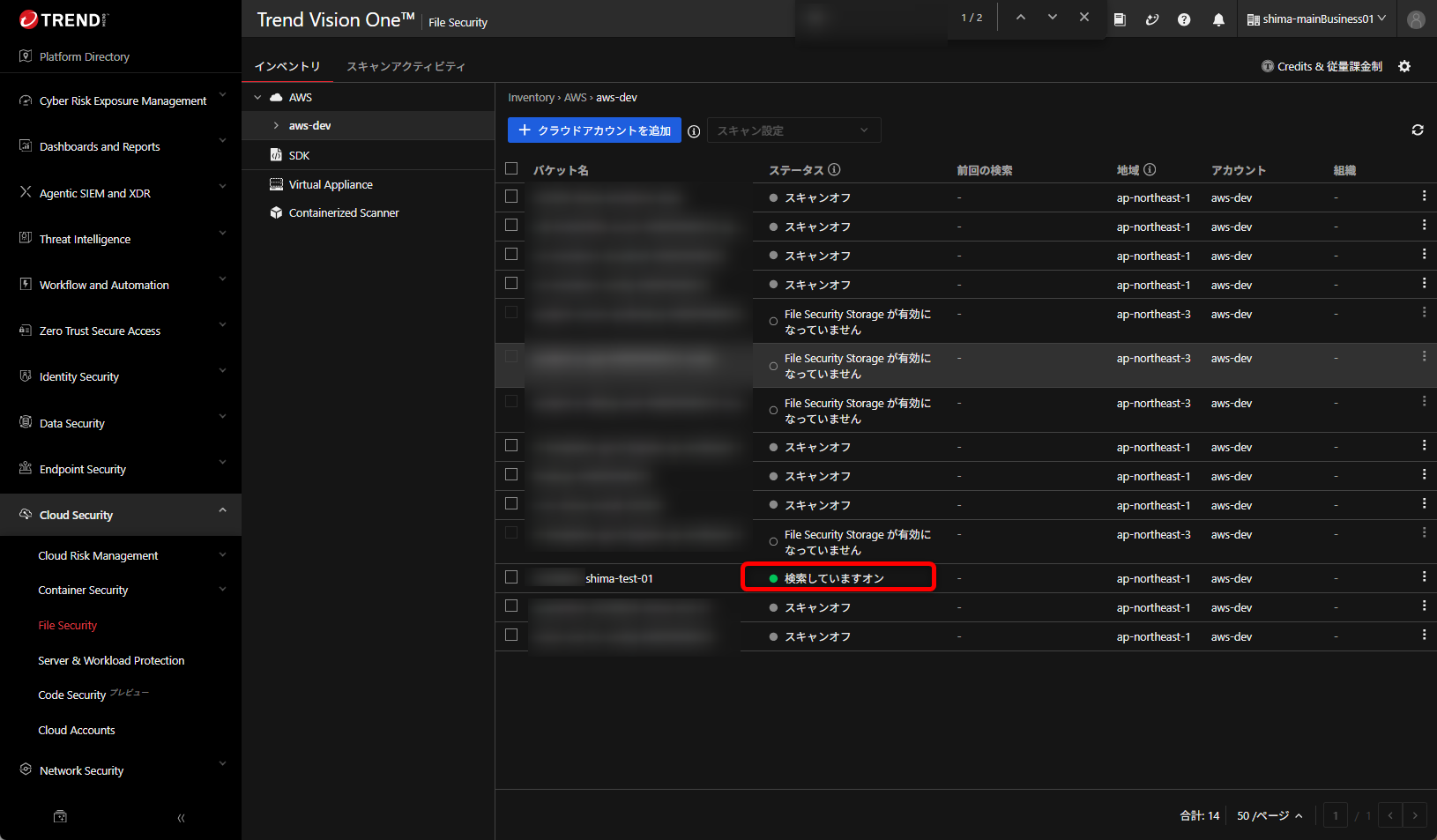Collapse the AWS tree node
Screen dimensions: 1437x840
(x=257, y=97)
